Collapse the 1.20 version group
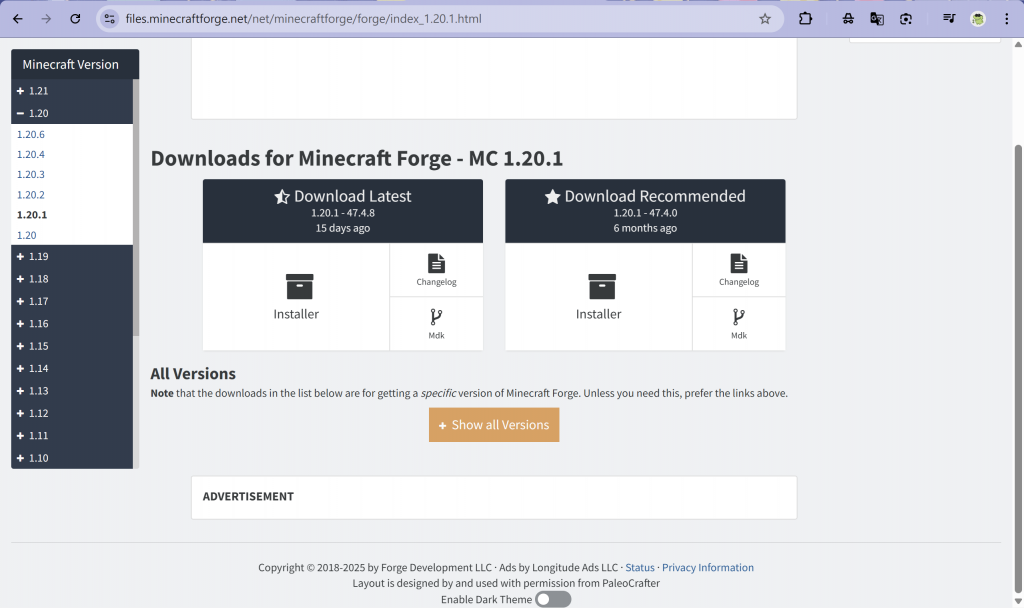1024x608 pixels. (72, 113)
